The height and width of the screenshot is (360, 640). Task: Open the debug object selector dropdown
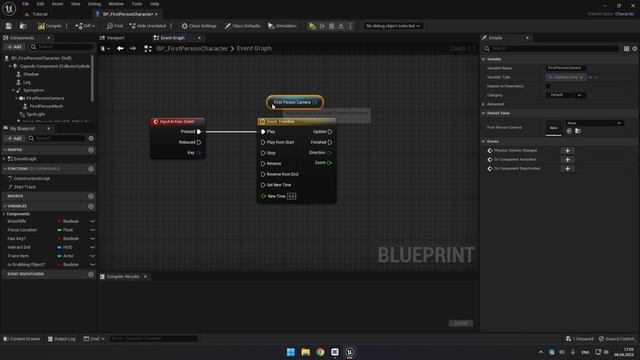(393, 26)
